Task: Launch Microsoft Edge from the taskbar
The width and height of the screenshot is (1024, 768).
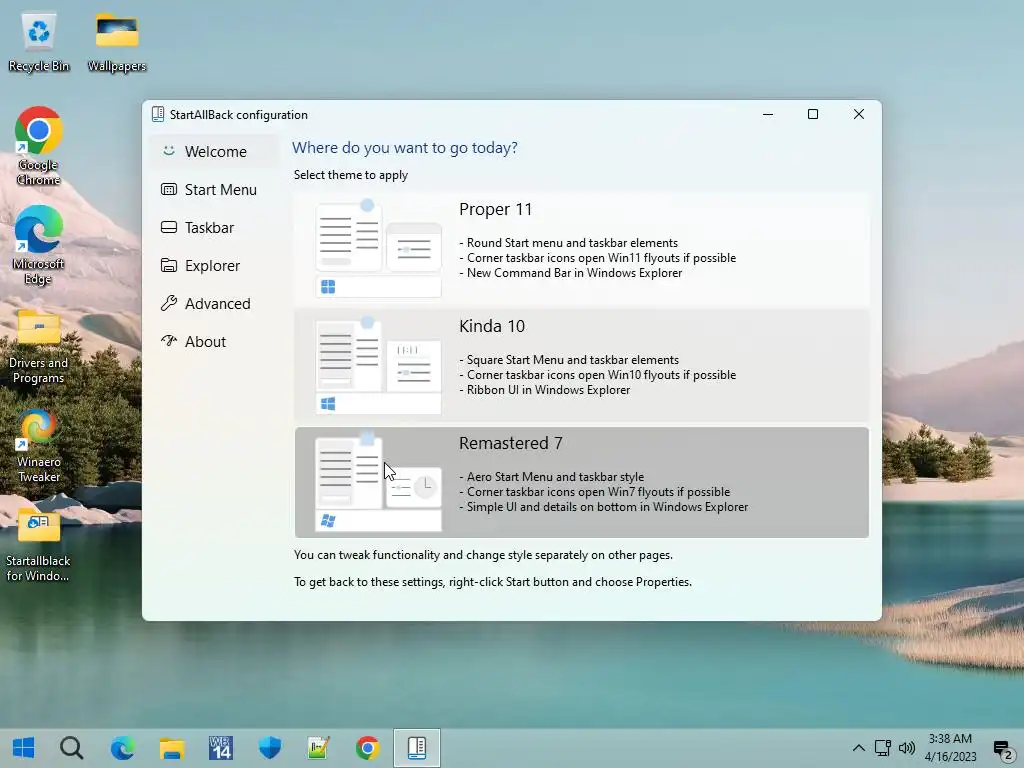Action: point(122,748)
